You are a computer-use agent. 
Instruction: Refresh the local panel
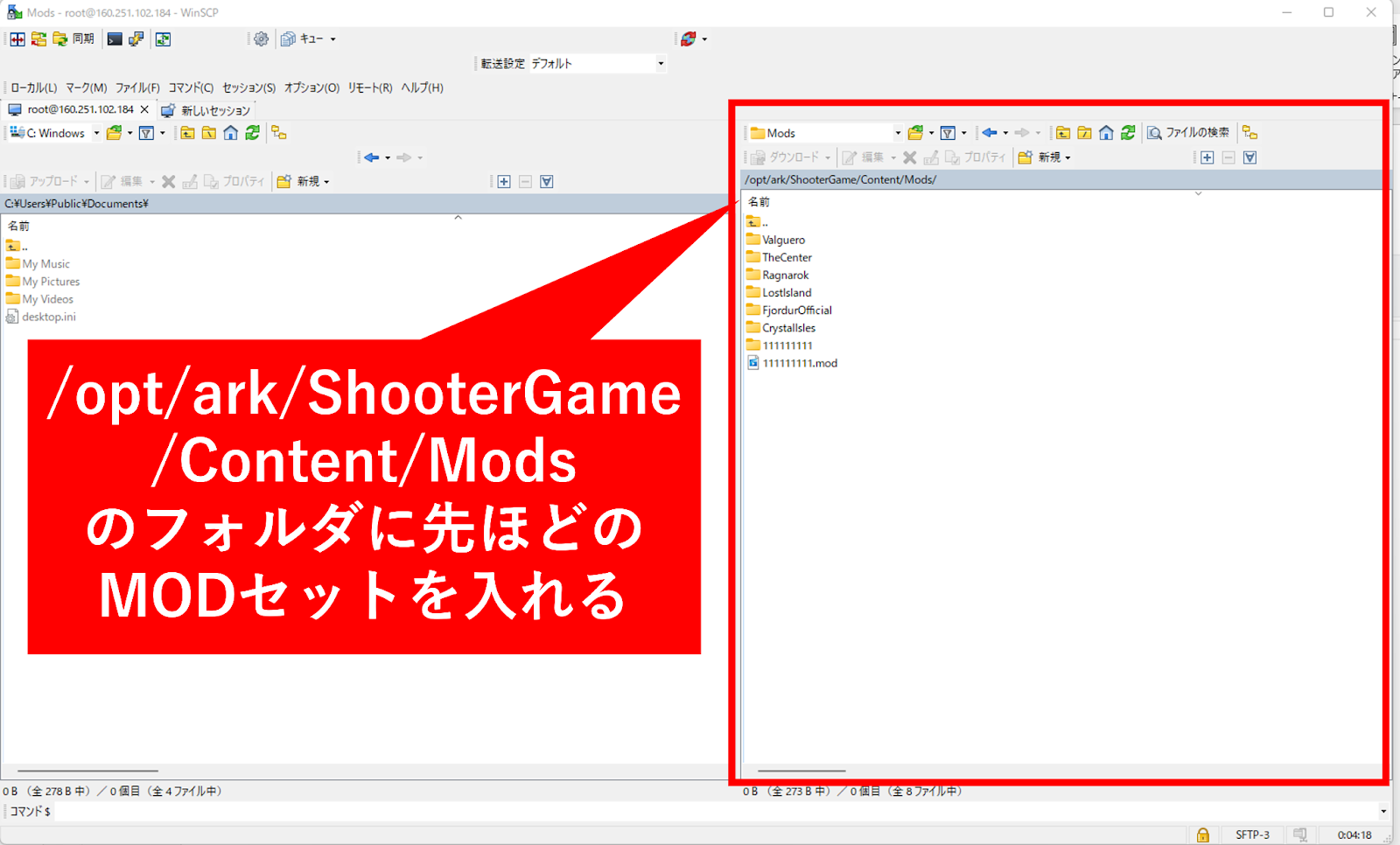pos(253,133)
